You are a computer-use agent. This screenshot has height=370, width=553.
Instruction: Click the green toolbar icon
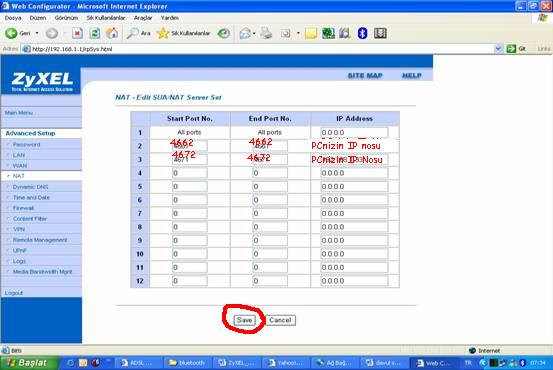click(x=328, y=34)
